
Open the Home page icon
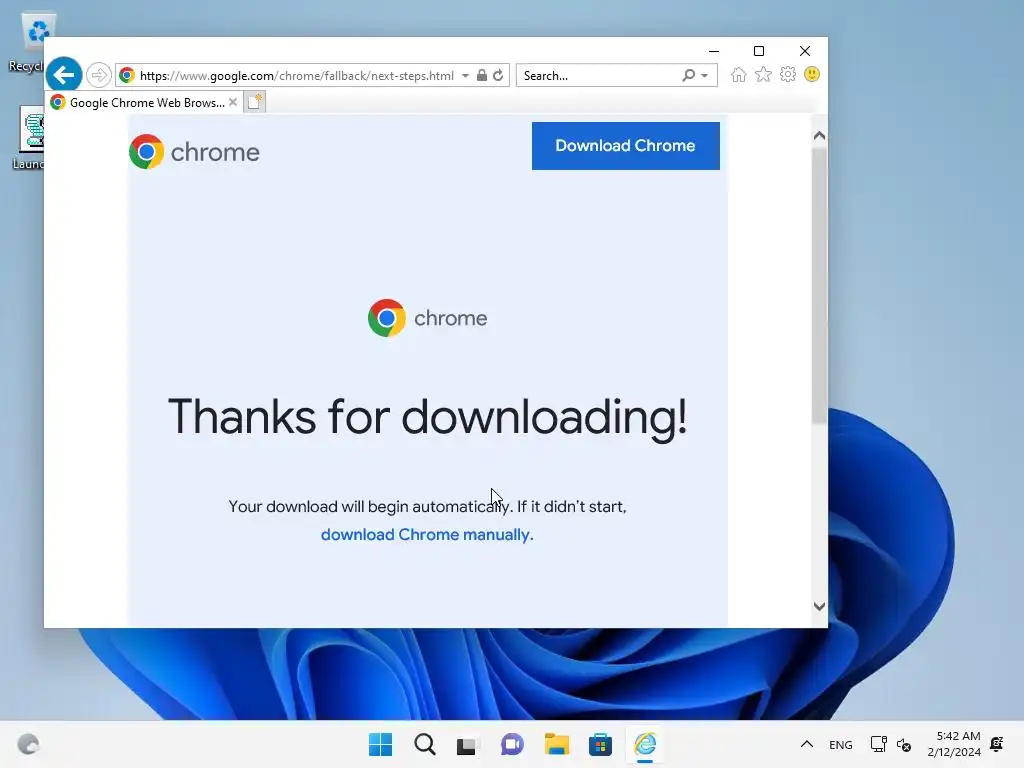click(739, 74)
